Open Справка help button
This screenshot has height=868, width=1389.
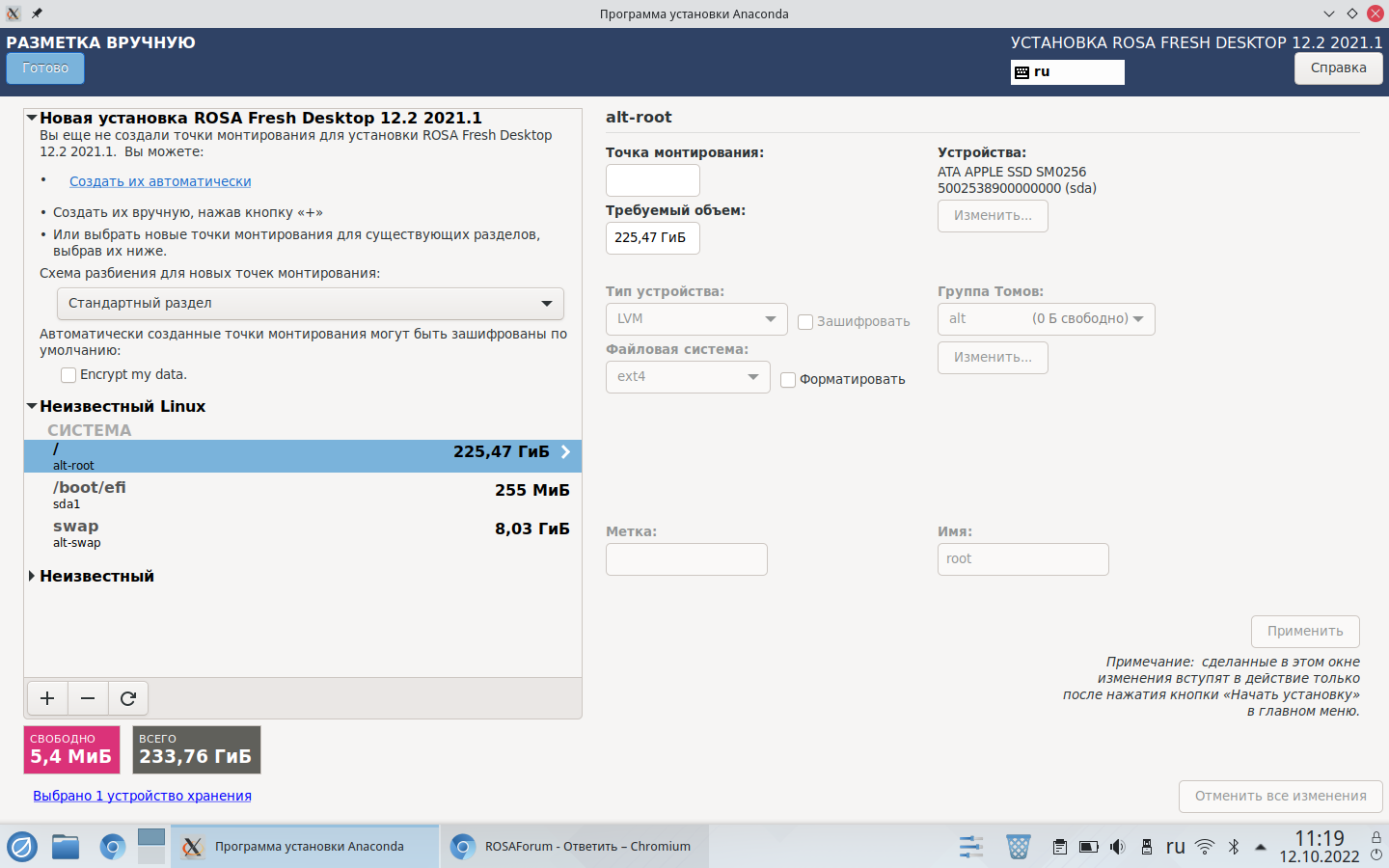tap(1338, 68)
